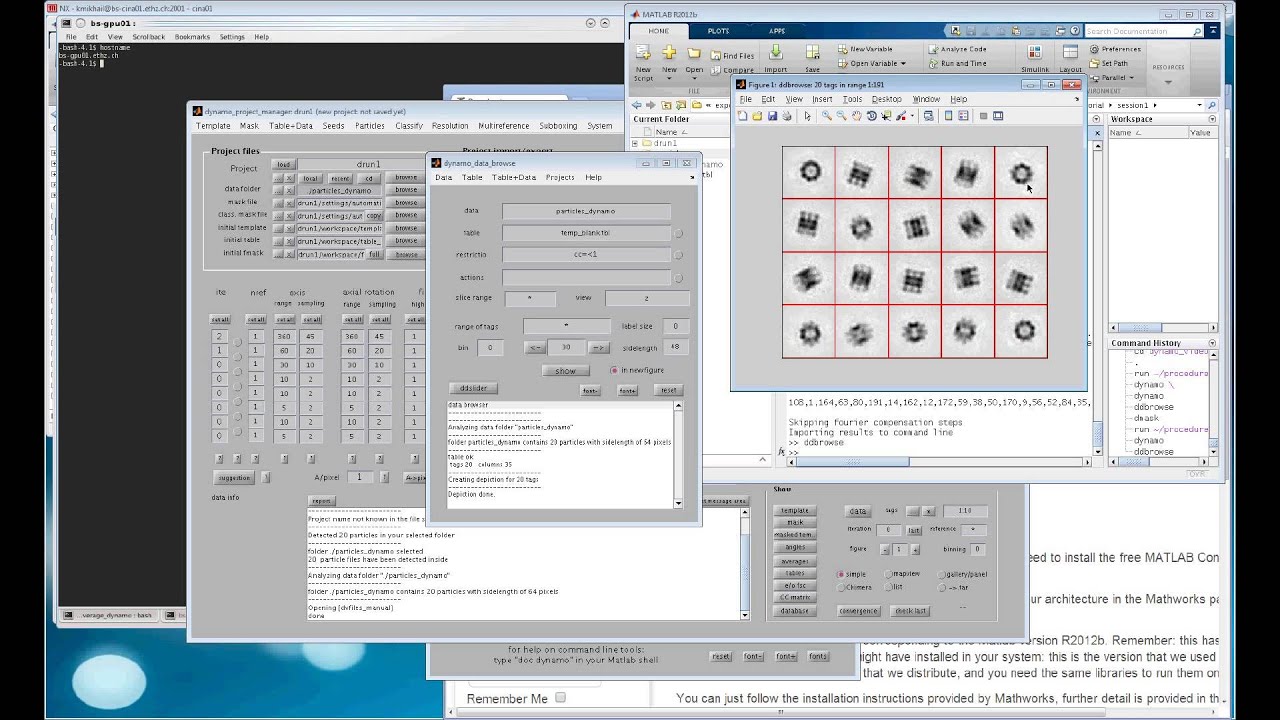
Task: Check the Remember Me checkbox
Action: pos(560,698)
